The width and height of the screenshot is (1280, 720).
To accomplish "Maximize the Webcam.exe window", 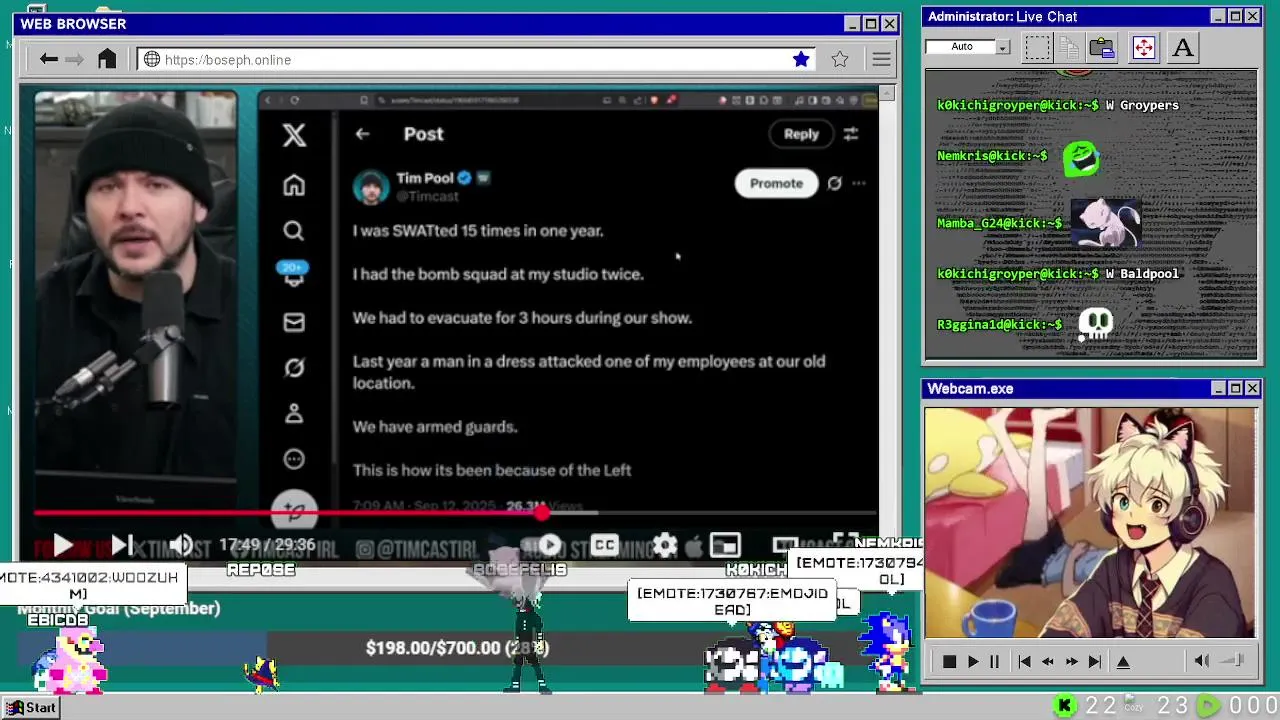I will point(1235,388).
